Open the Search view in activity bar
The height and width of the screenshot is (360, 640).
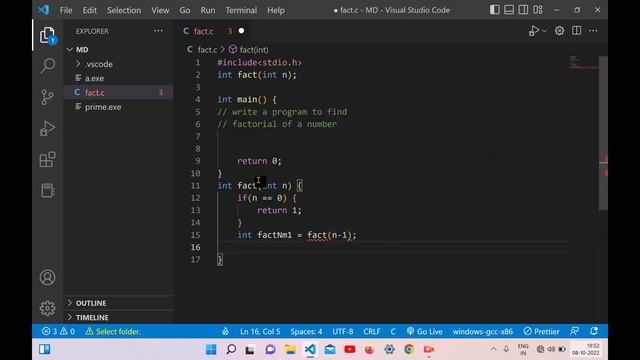pyautogui.click(x=47, y=66)
